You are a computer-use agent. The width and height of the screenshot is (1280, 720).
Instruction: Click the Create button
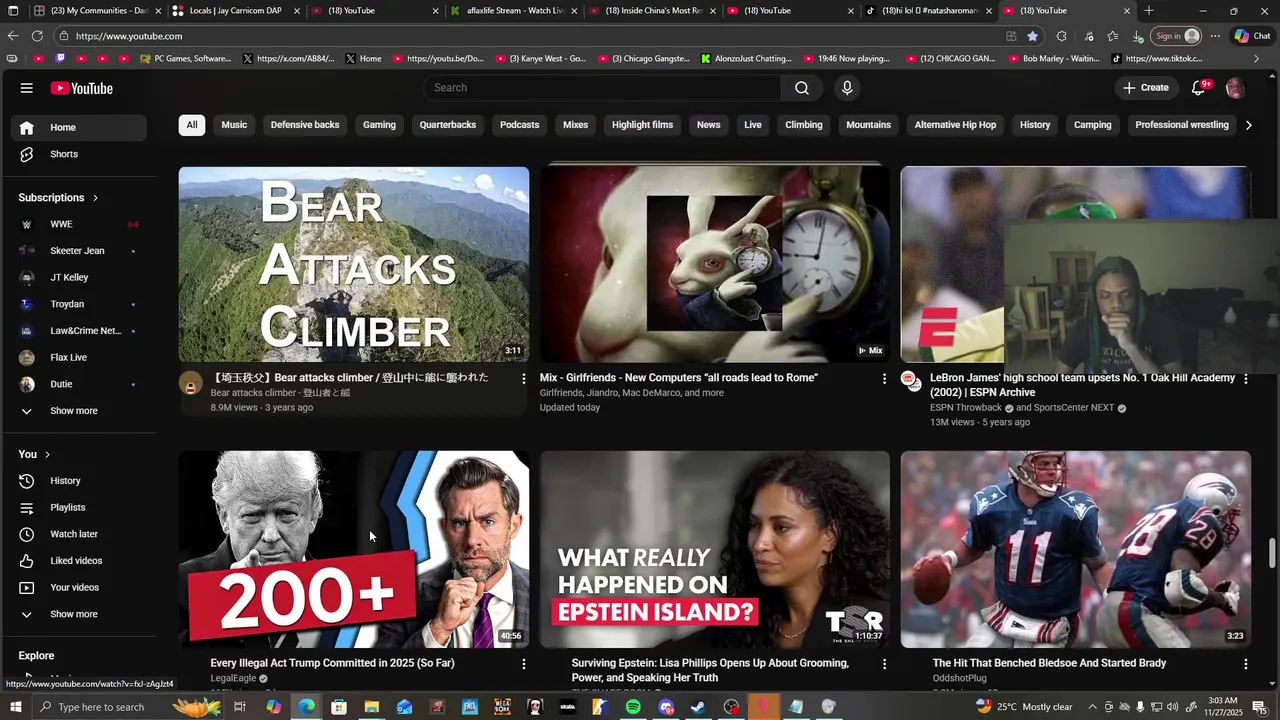pos(1146,88)
